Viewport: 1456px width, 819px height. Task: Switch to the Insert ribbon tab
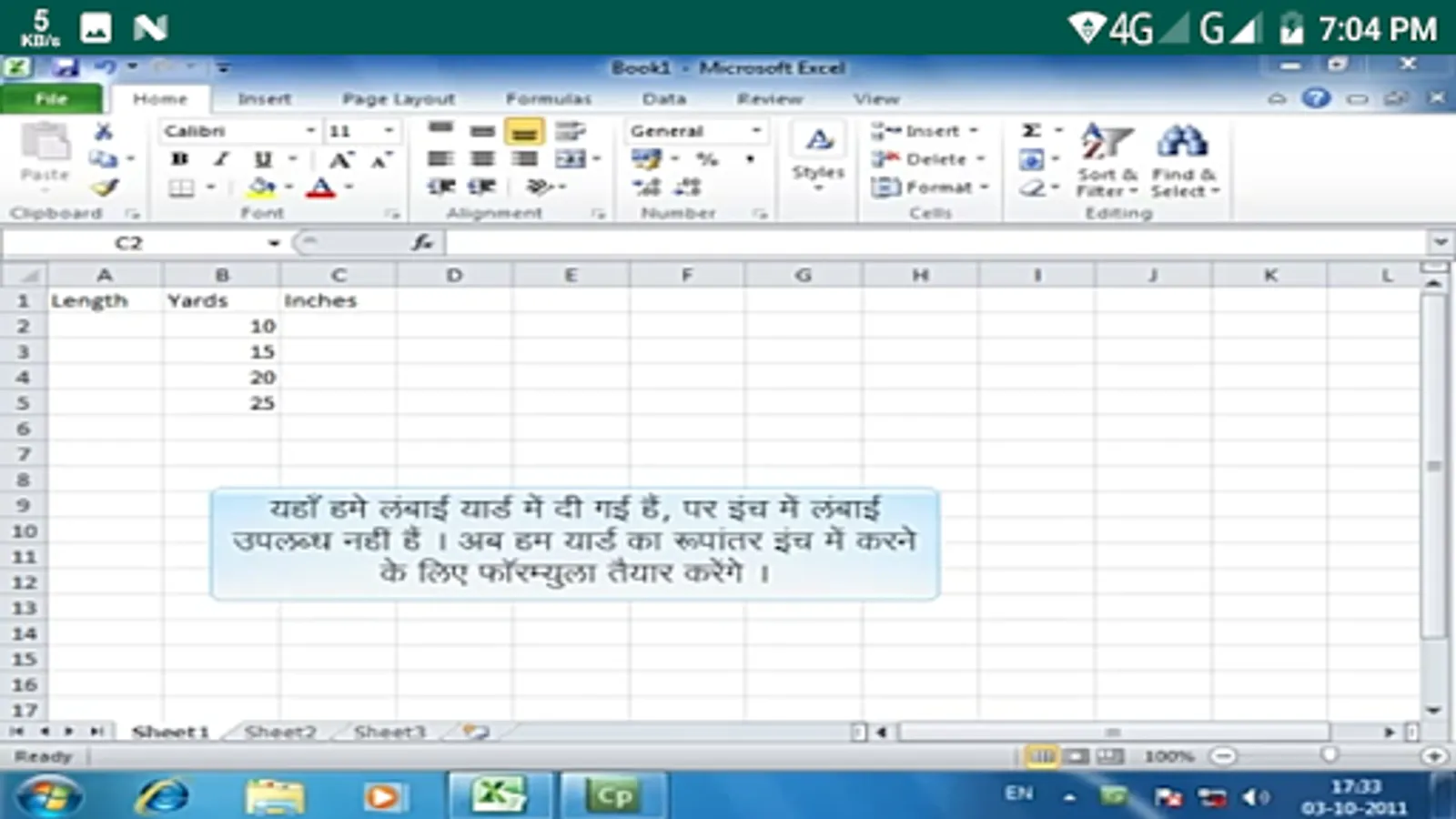tap(265, 98)
